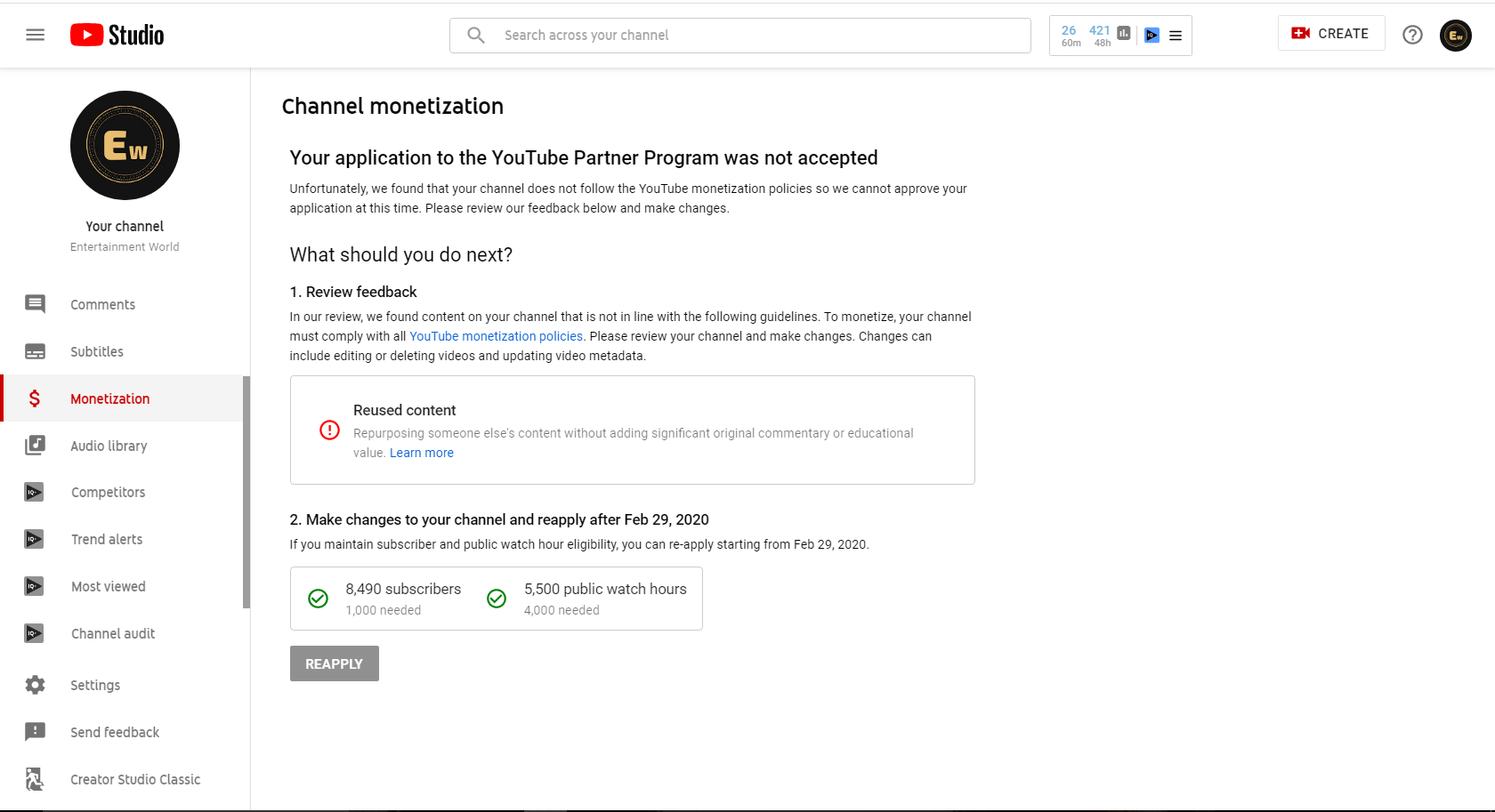Open the 'YouTube monetization policies' link

pyautogui.click(x=496, y=336)
